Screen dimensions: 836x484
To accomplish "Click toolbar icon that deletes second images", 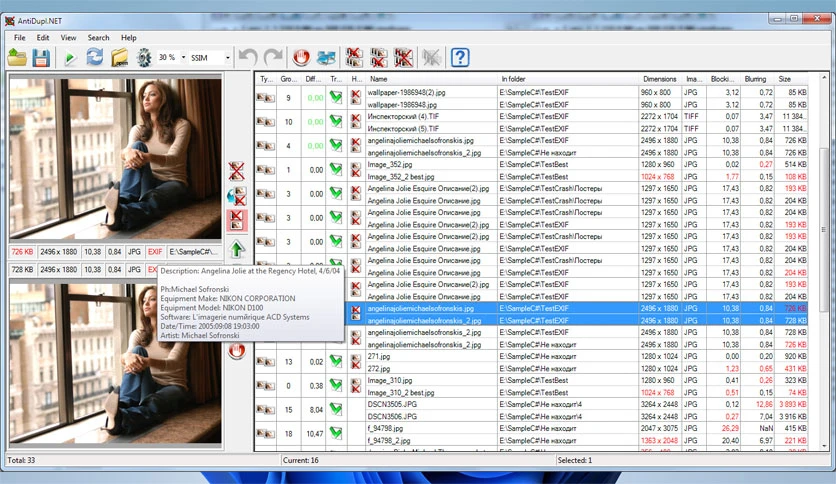I will pos(379,58).
